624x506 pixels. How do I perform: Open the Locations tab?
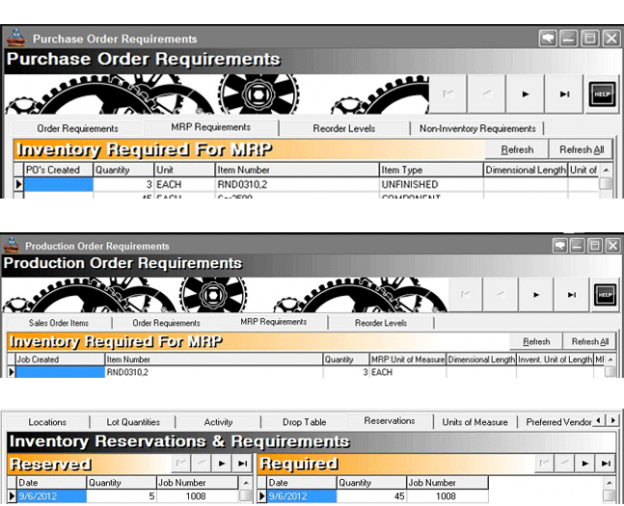point(47,422)
